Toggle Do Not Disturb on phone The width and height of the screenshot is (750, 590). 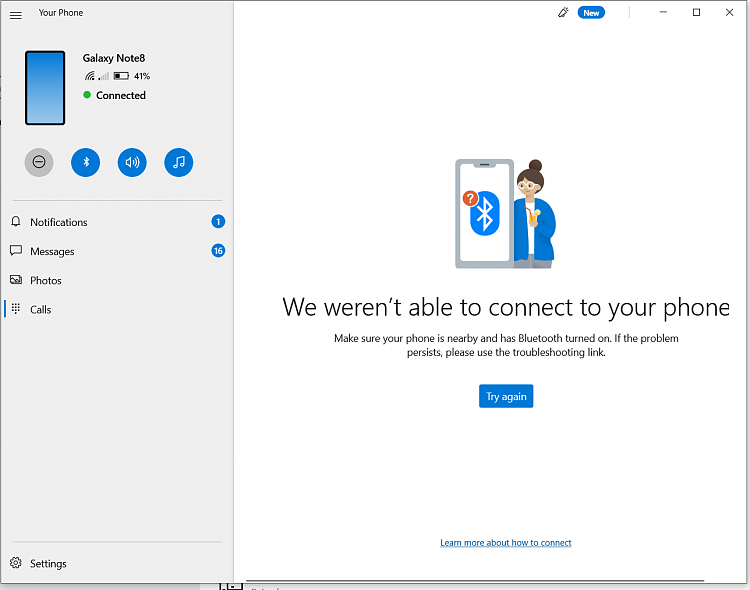[39, 162]
